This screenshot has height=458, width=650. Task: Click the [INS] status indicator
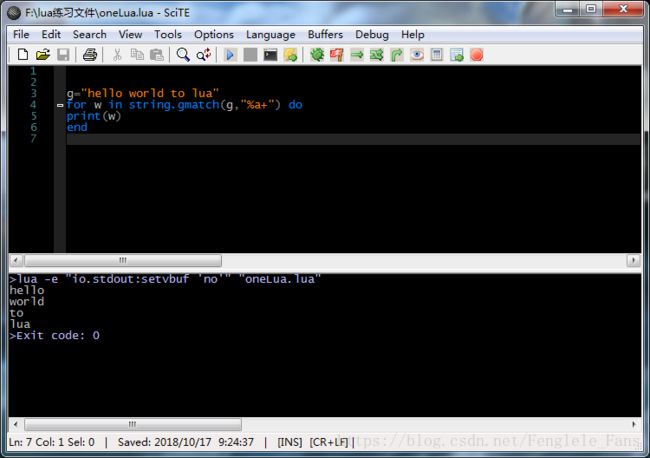pyautogui.click(x=290, y=442)
